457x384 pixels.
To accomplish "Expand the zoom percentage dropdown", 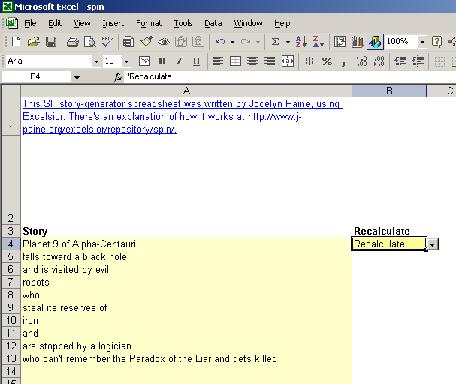I will [422, 42].
